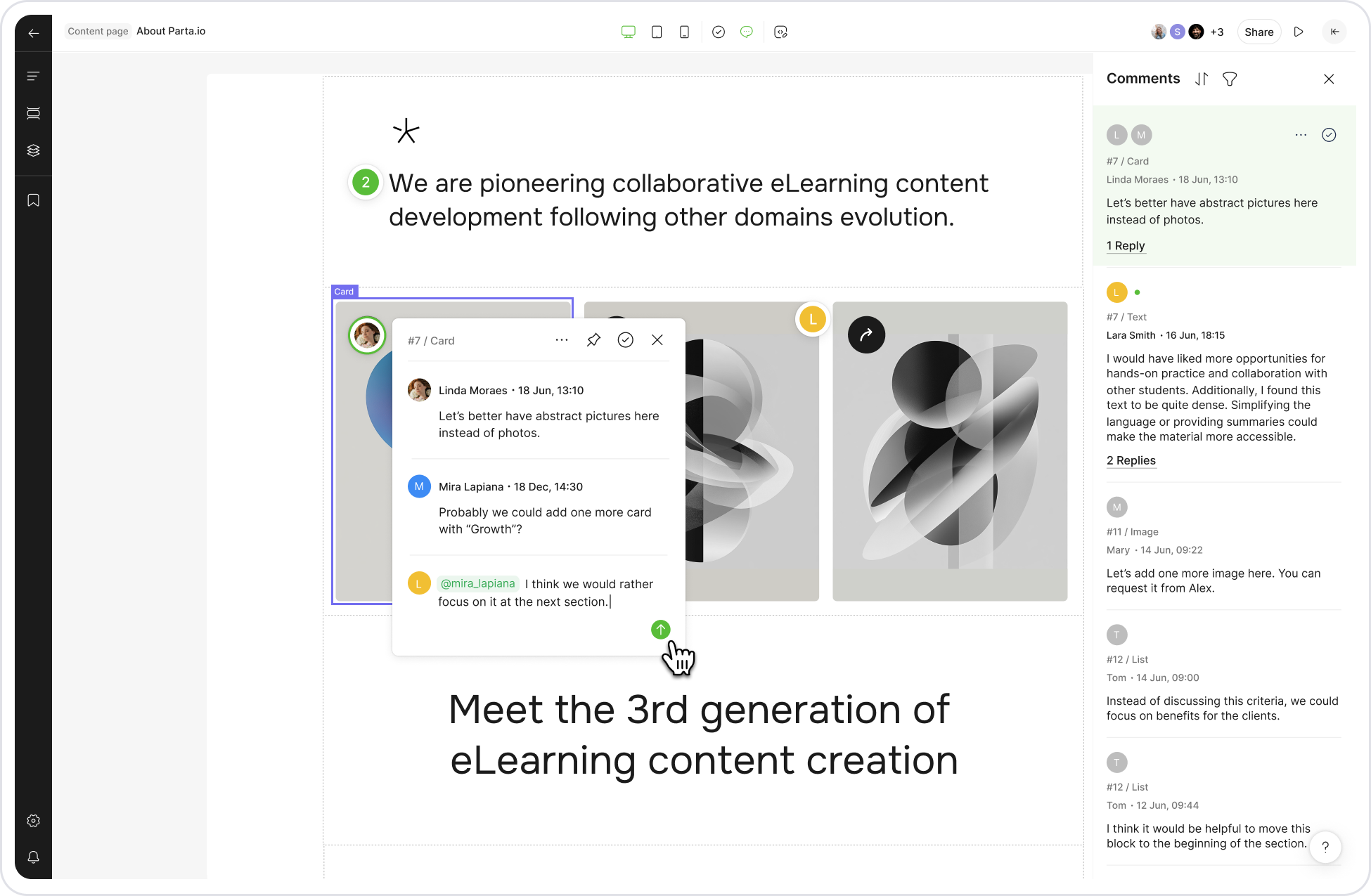This screenshot has height=896, width=1371.
Task: Expand the 1 Reply thread
Action: (x=1126, y=246)
